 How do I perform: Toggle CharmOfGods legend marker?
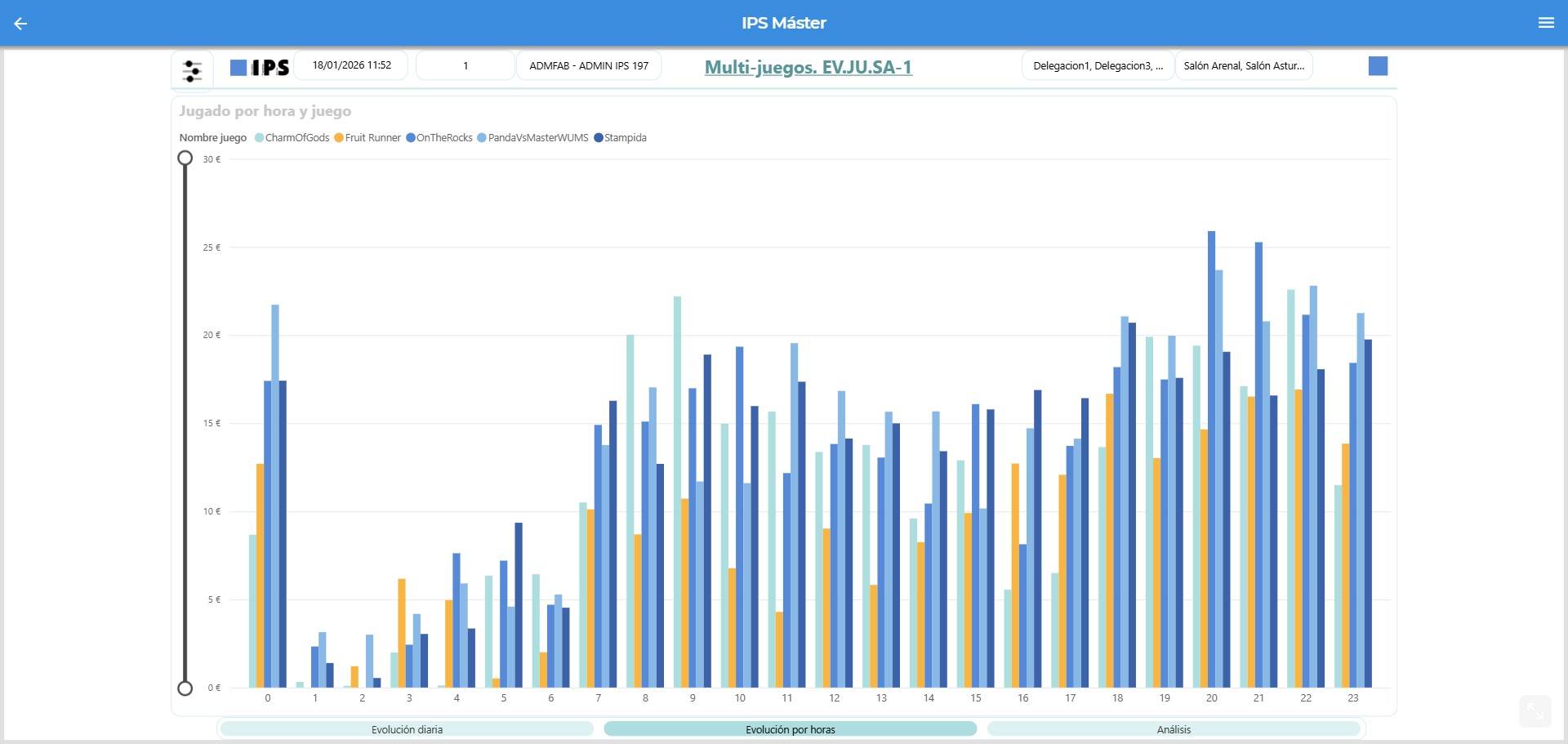tap(260, 138)
